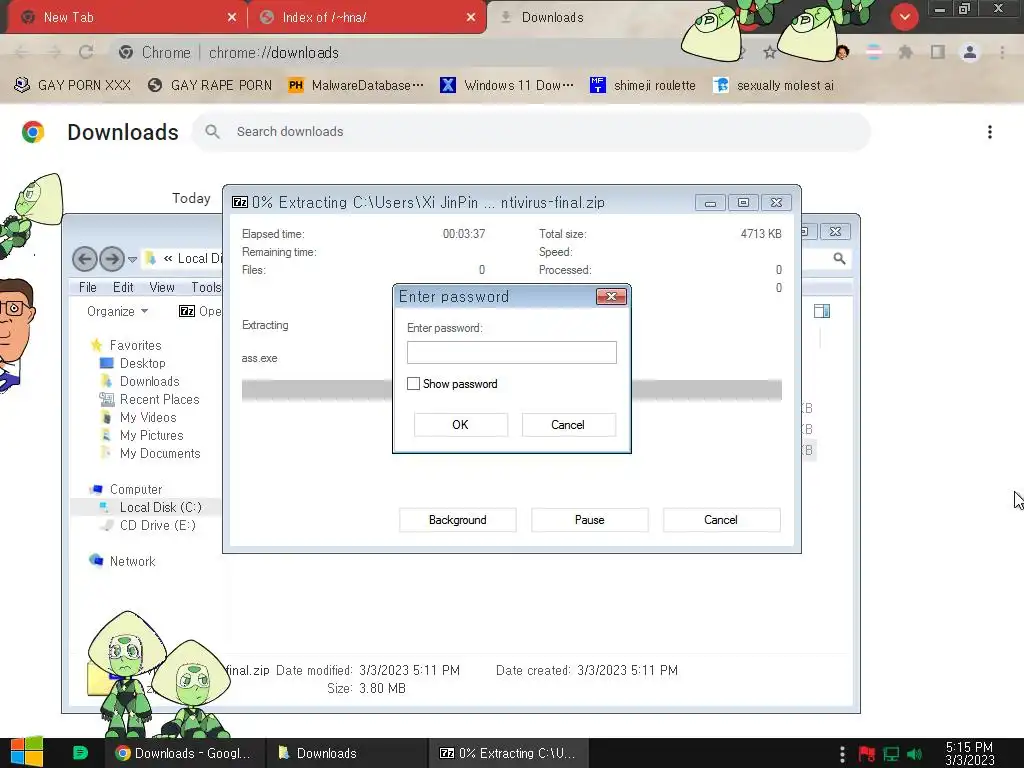
Task: Open the network tray icon
Action: 891,754
